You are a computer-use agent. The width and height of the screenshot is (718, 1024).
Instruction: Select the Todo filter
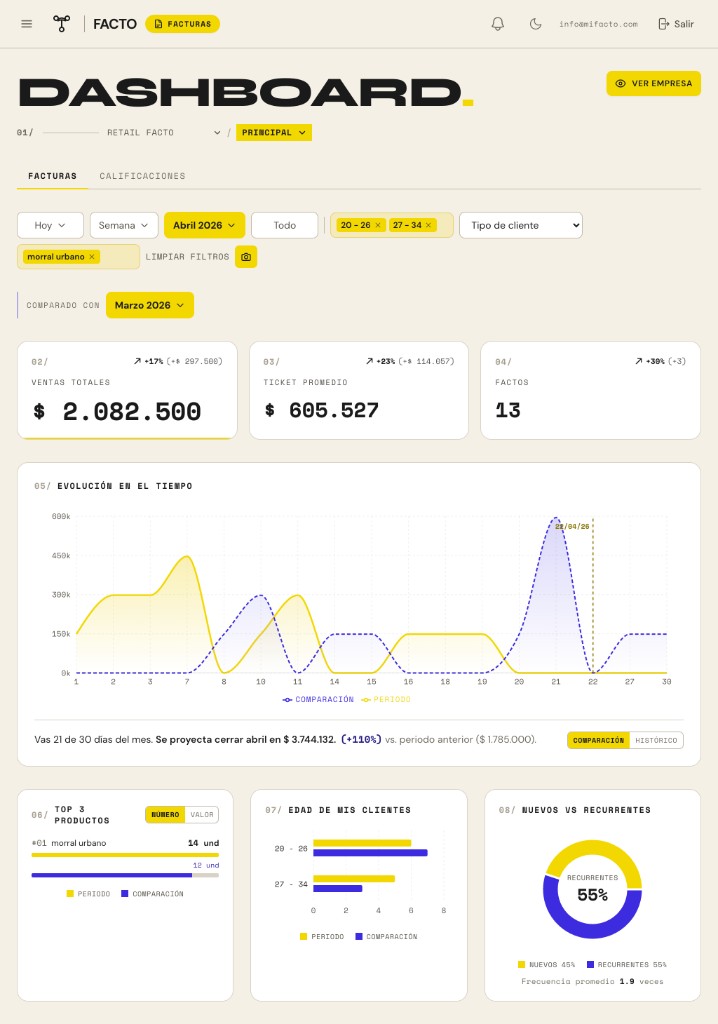click(284, 225)
